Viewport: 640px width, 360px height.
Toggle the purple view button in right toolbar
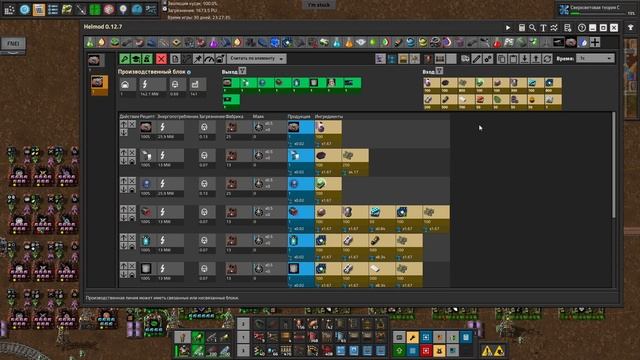[380, 59]
